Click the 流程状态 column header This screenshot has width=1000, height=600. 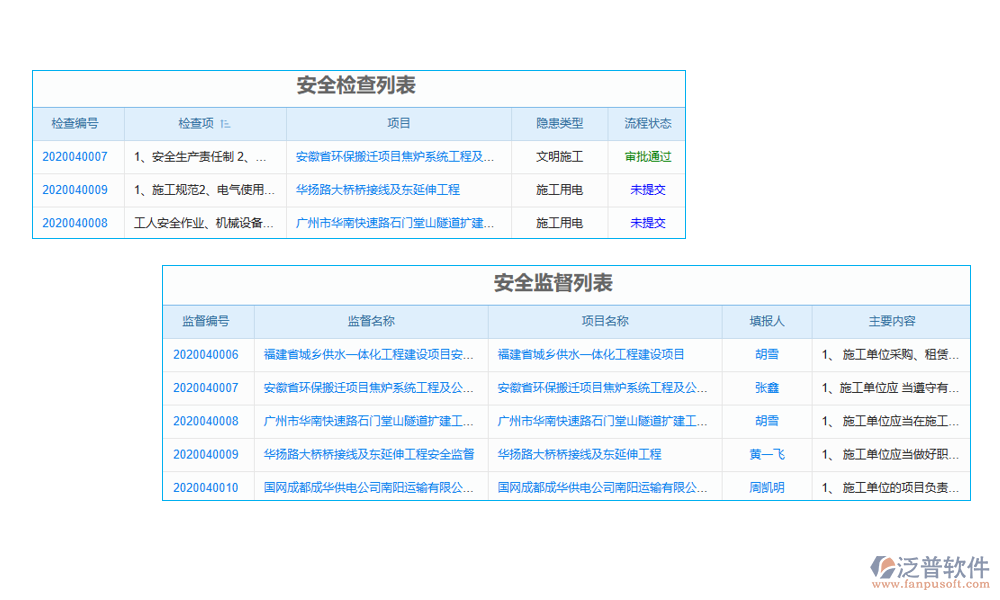[x=647, y=122]
